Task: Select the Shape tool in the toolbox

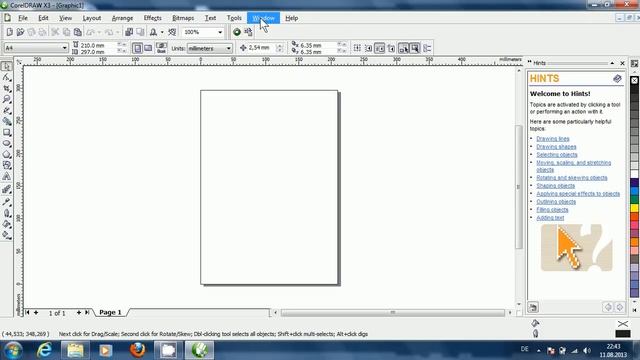Action: pyautogui.click(x=7, y=78)
